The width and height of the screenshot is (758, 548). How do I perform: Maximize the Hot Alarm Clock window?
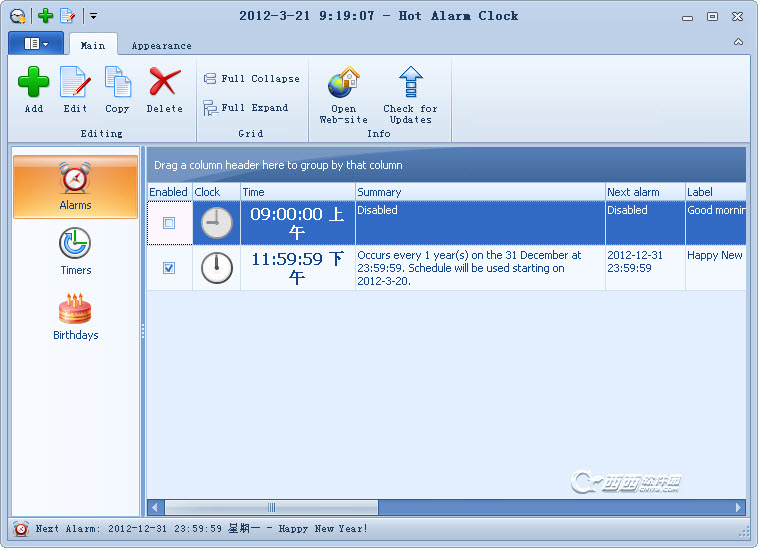click(712, 16)
